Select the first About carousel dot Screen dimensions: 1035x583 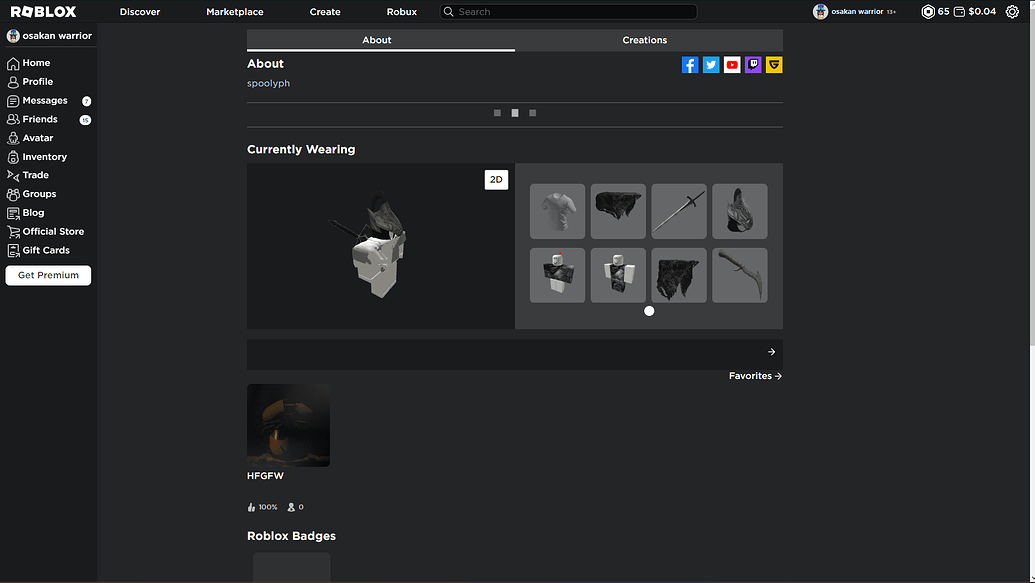tap(497, 113)
